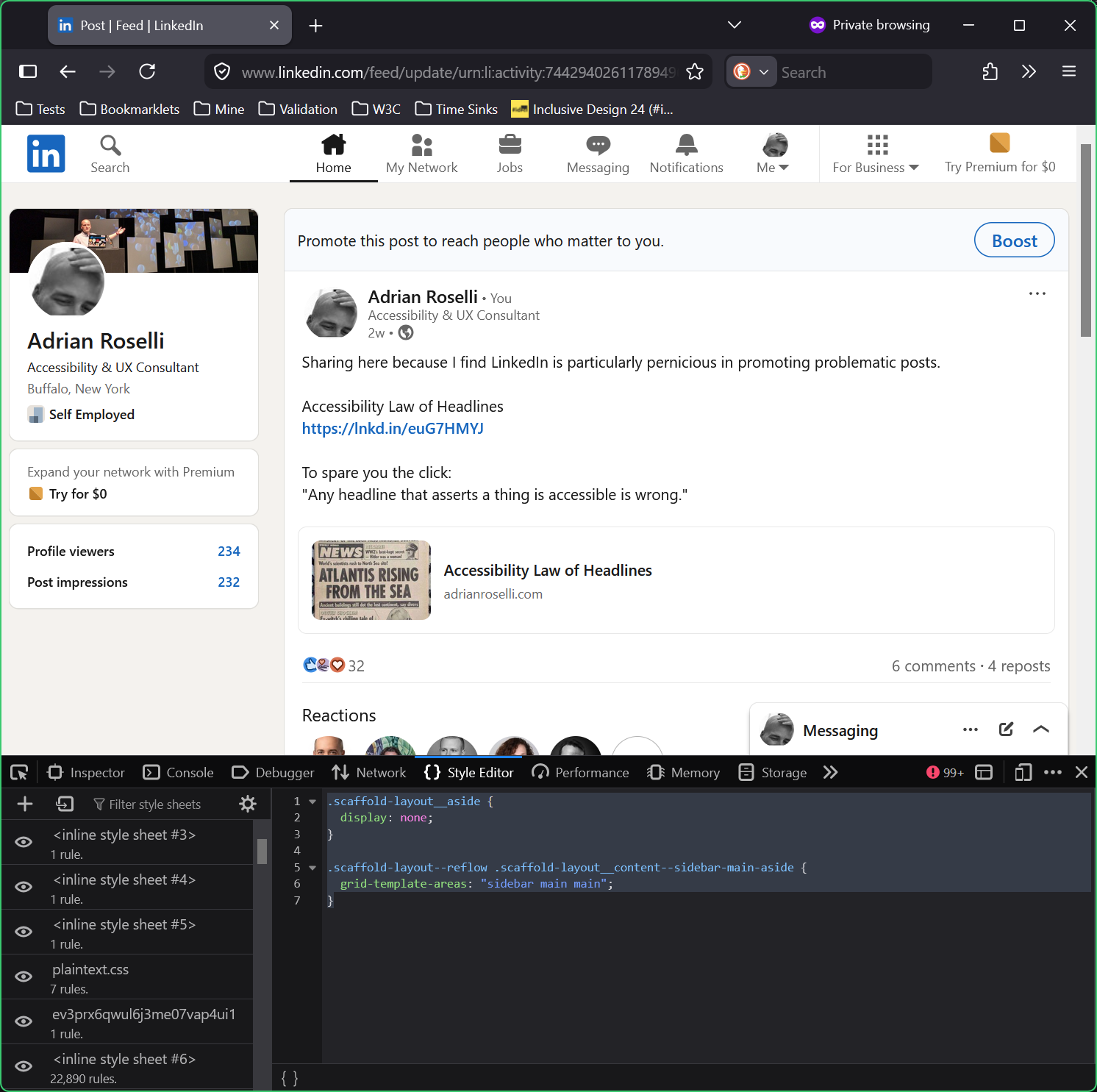Open the Me dropdown menu
The width and height of the screenshot is (1097, 1092).
click(x=773, y=154)
